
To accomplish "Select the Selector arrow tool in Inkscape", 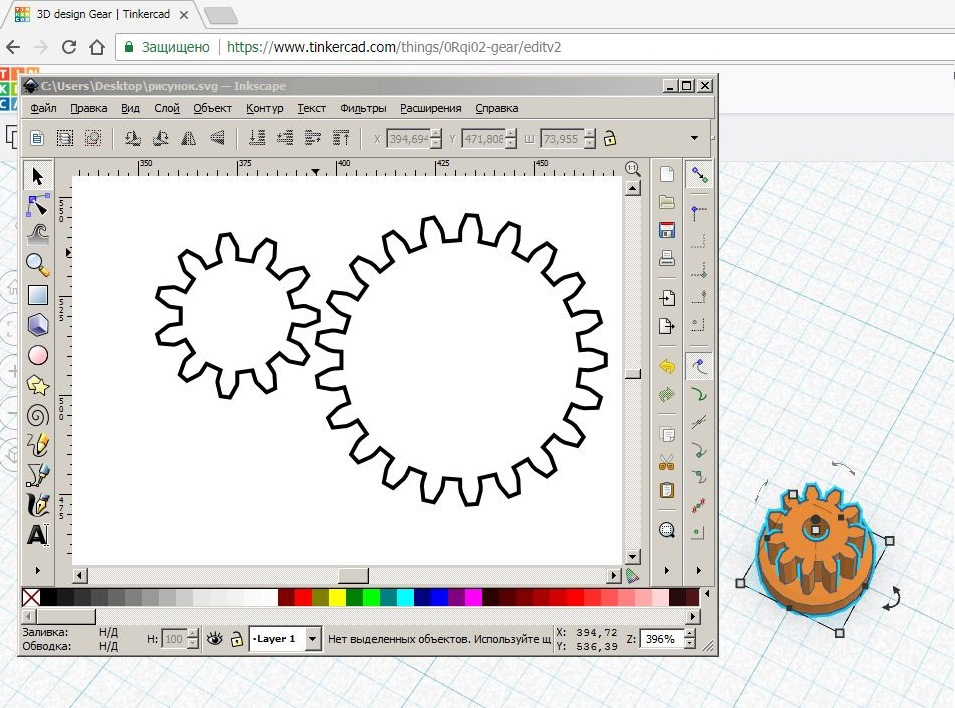I will [x=38, y=176].
